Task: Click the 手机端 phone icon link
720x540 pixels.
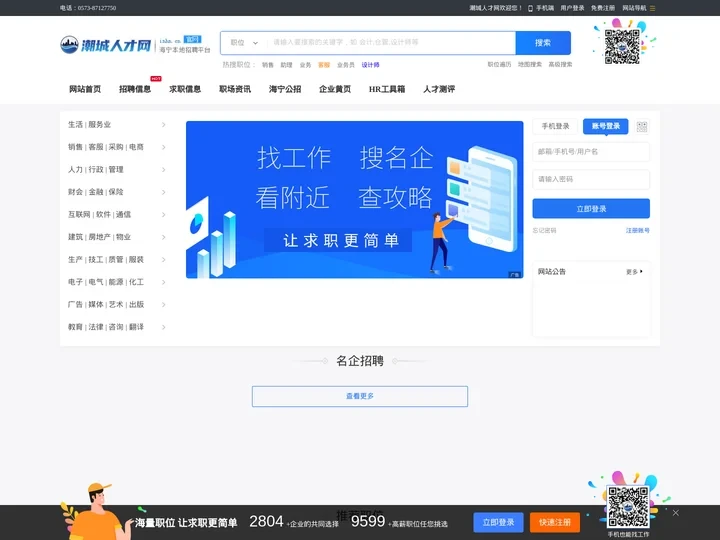Action: point(541,8)
